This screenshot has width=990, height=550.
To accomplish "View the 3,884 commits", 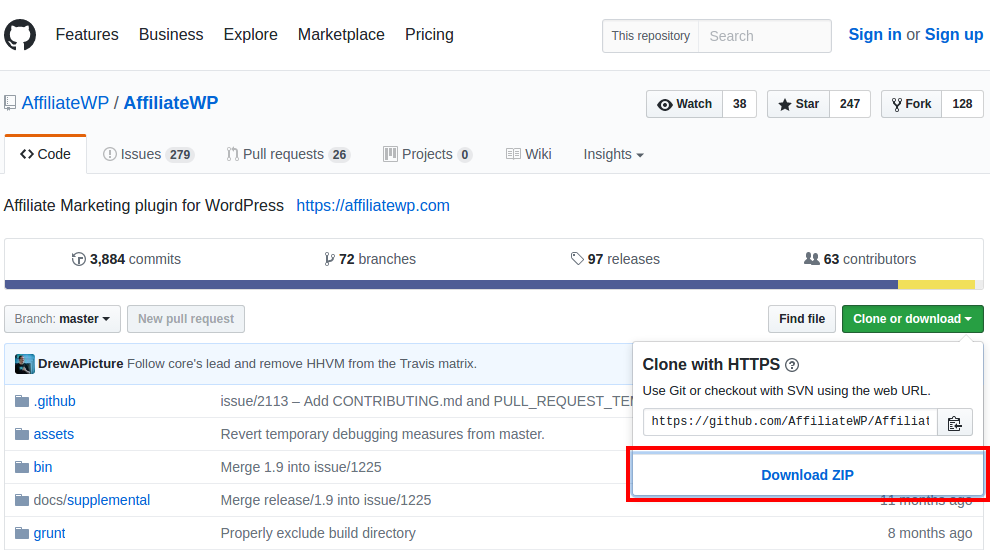I will tap(126, 259).
